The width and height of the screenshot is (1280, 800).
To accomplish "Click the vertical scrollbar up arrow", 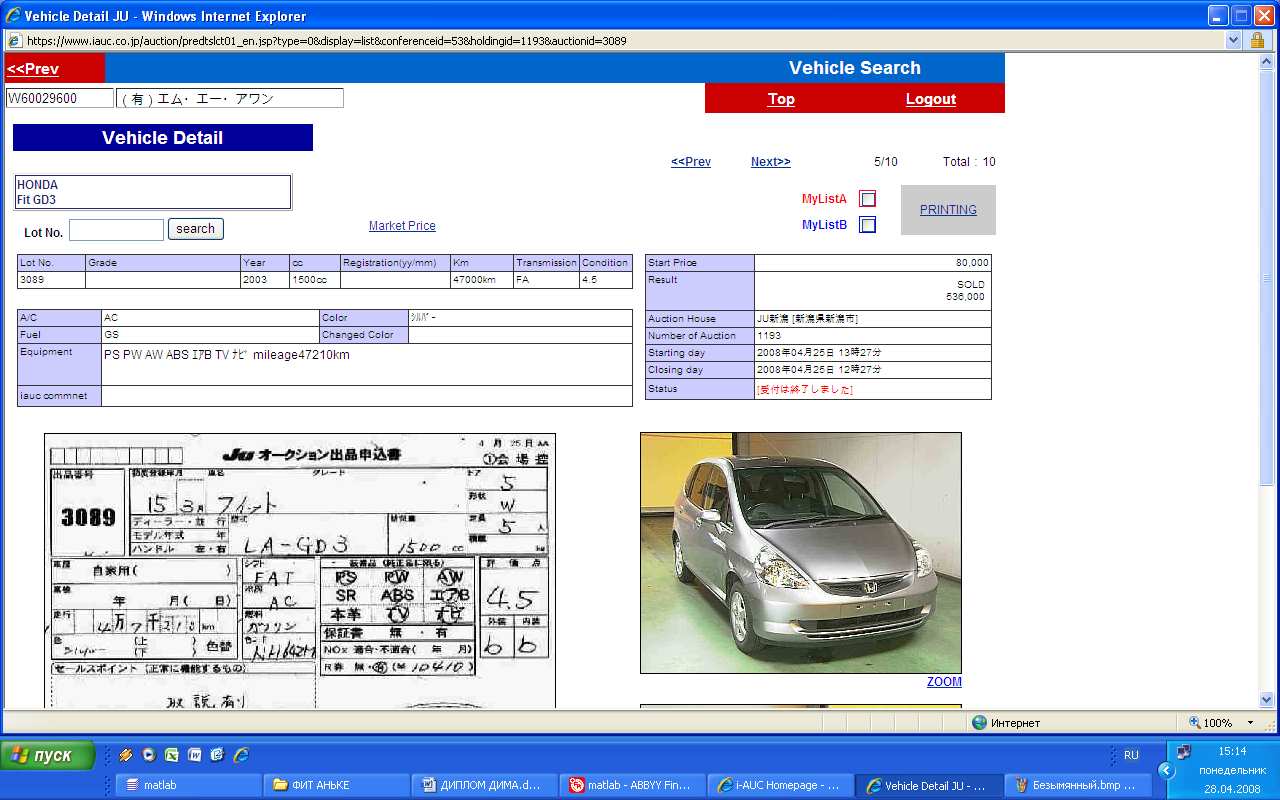I will click(1267, 62).
